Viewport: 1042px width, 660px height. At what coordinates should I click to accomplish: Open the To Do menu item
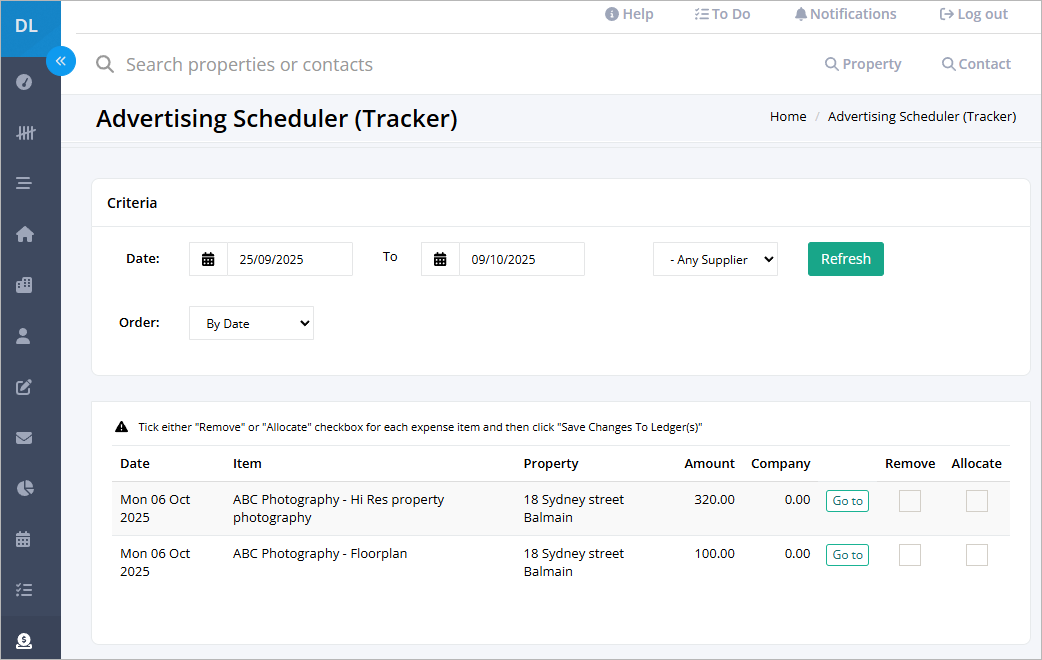tap(722, 14)
